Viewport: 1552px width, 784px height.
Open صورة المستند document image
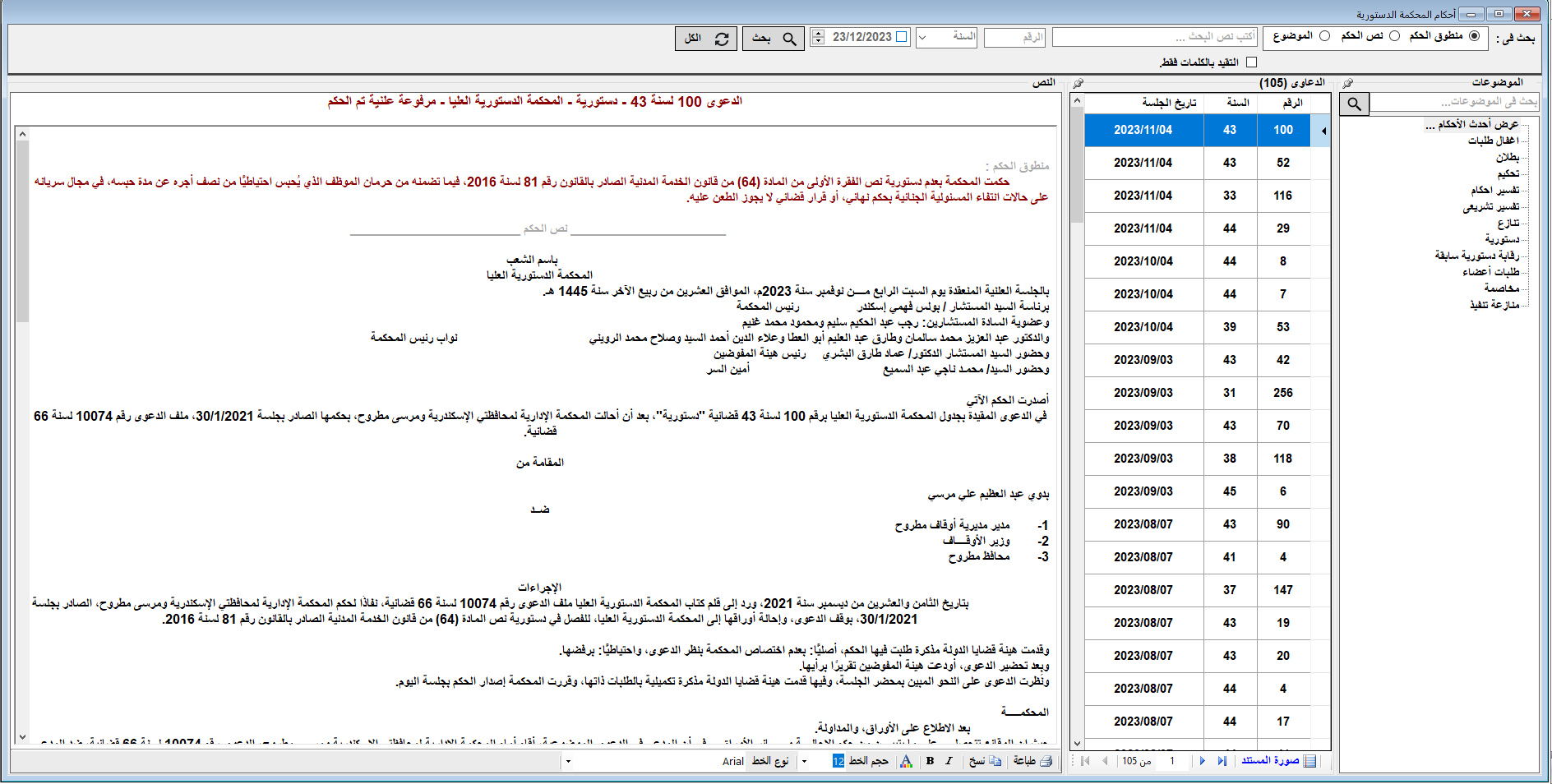coord(1278,761)
